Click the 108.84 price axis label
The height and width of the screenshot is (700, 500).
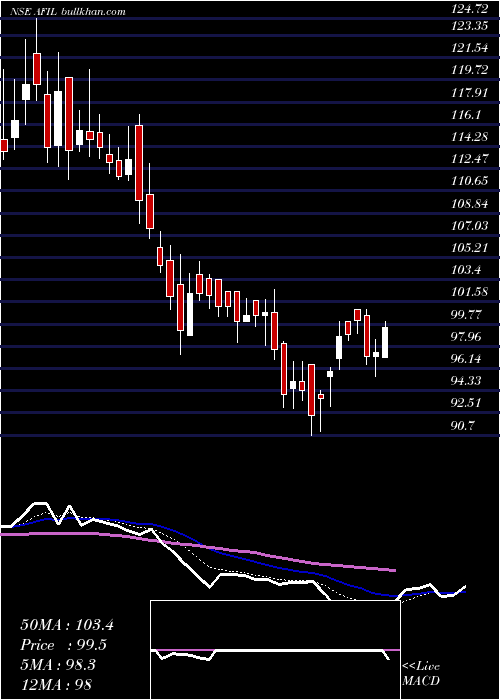click(470, 204)
